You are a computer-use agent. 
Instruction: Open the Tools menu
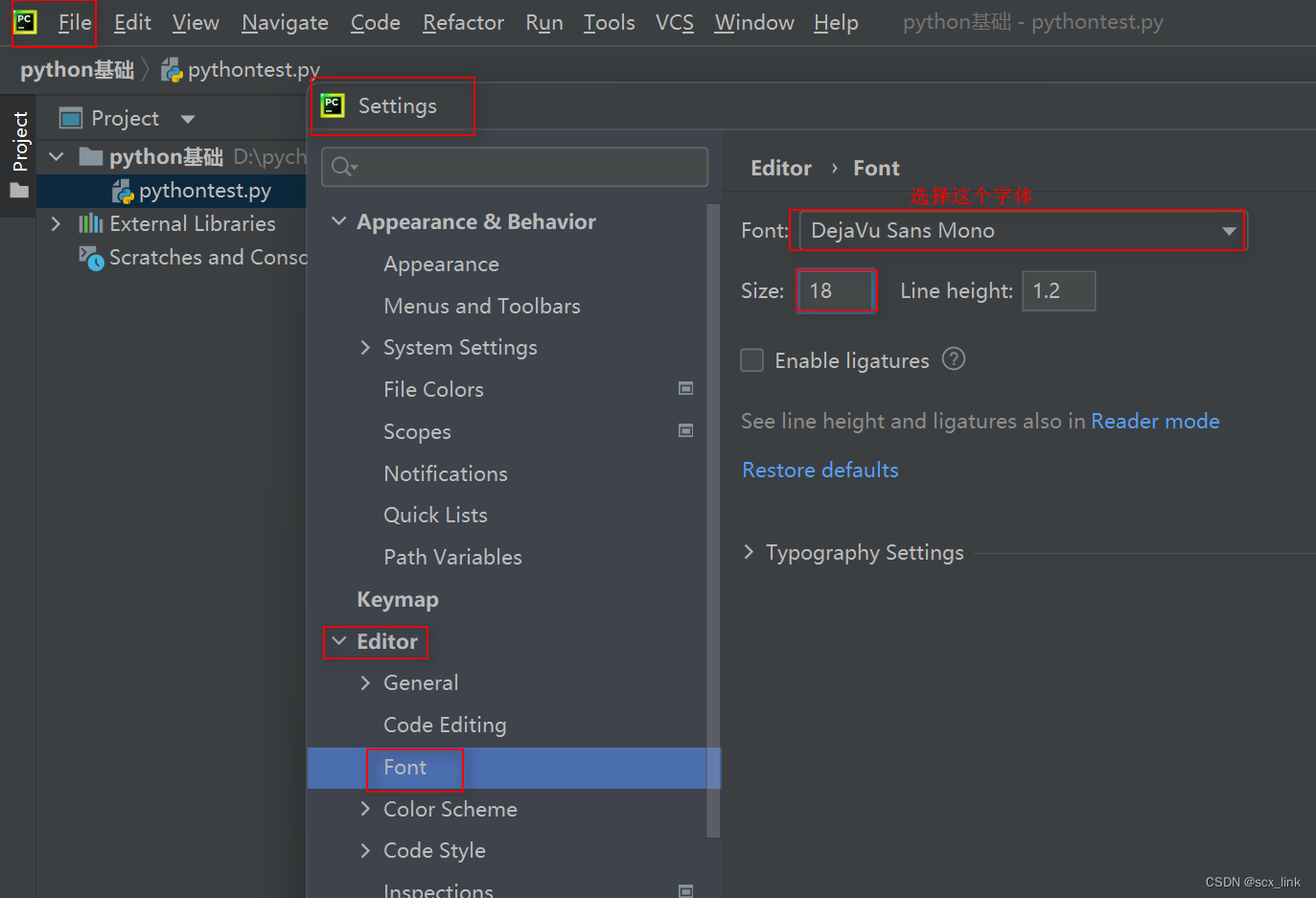(609, 22)
